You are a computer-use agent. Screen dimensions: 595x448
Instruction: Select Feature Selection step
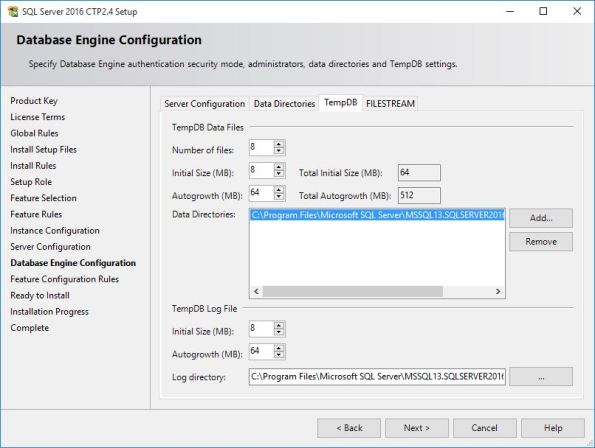(43, 198)
